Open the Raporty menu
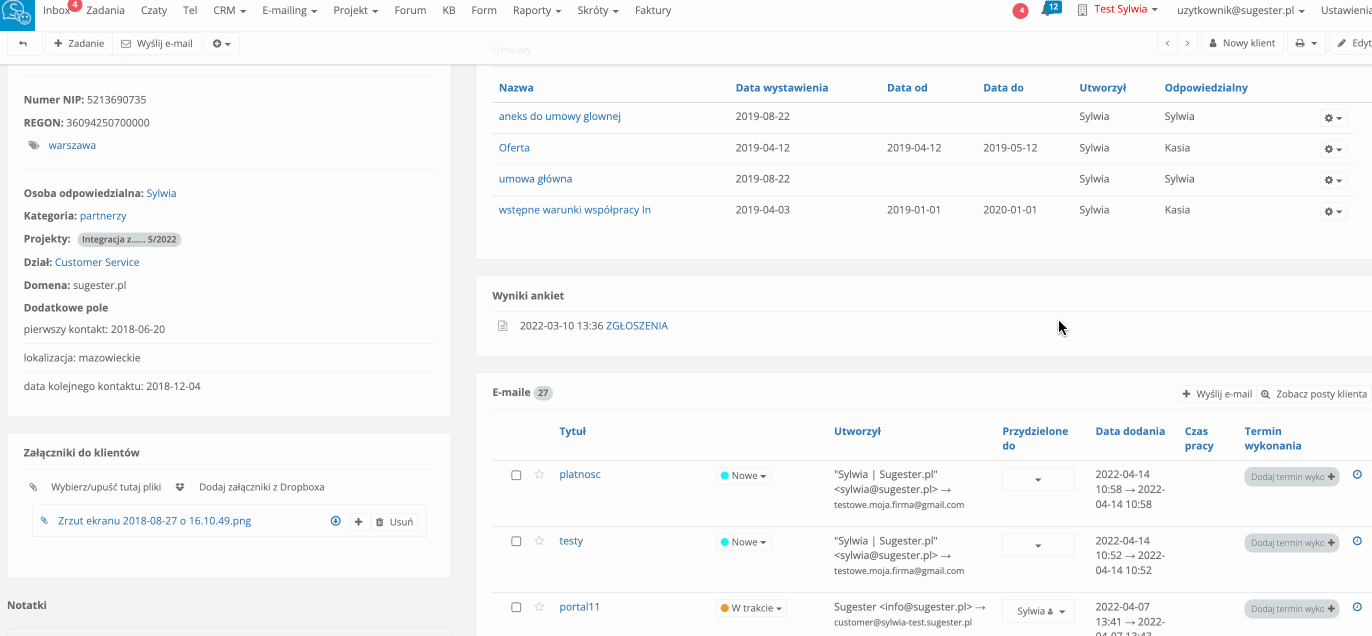Image resolution: width=1372 pixels, height=636 pixels. 538,11
